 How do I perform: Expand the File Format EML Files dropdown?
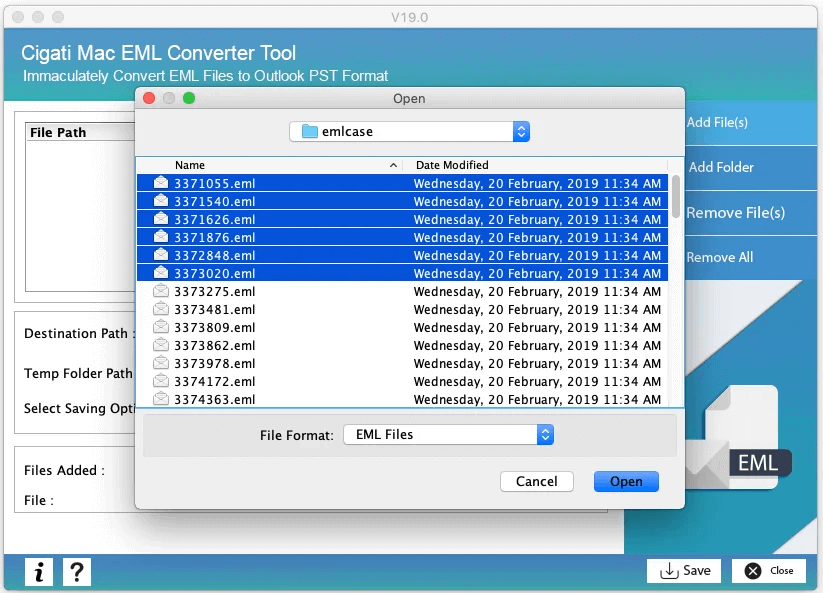[x=449, y=435]
